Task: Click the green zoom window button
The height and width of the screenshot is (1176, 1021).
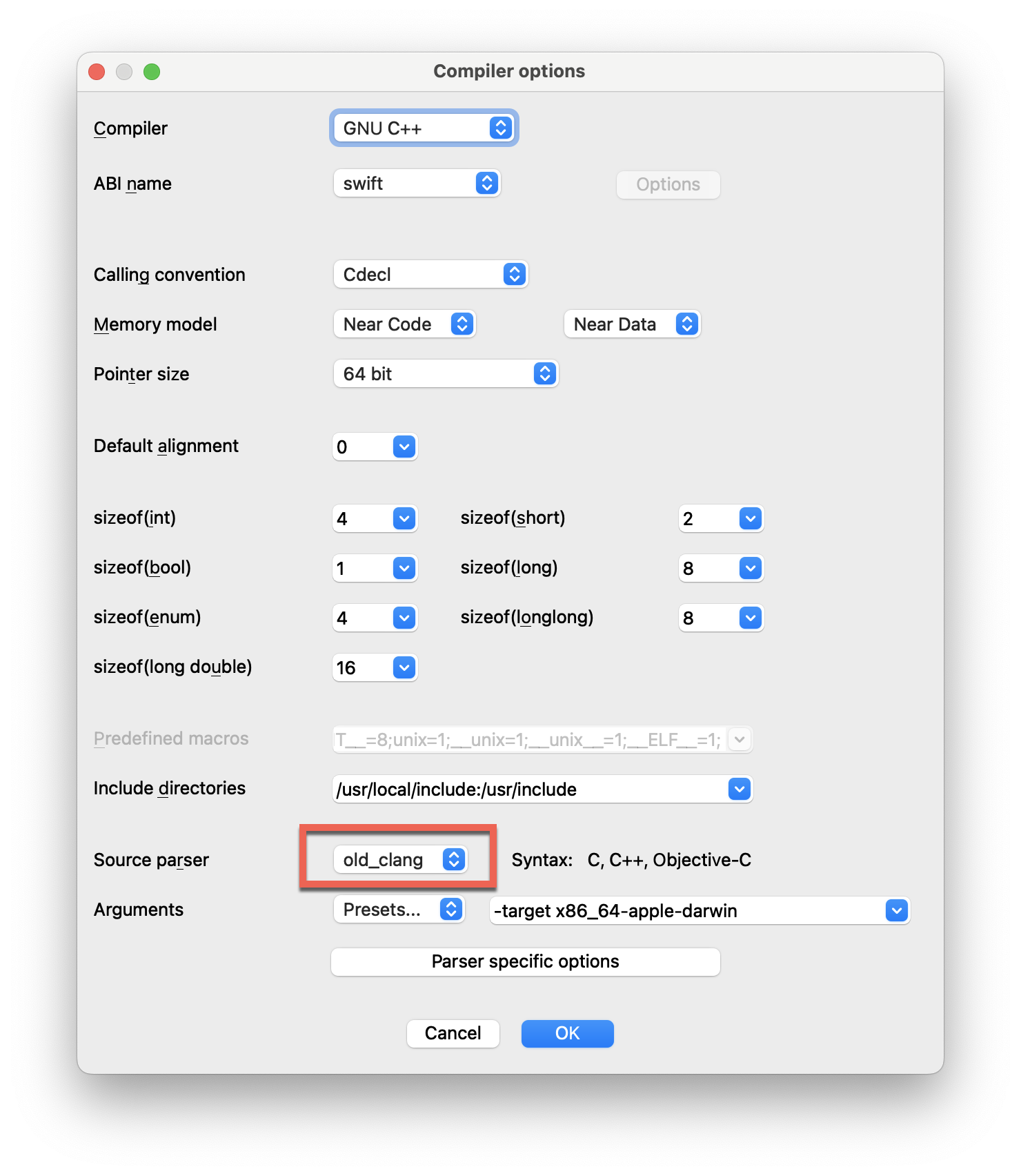Action: point(152,72)
